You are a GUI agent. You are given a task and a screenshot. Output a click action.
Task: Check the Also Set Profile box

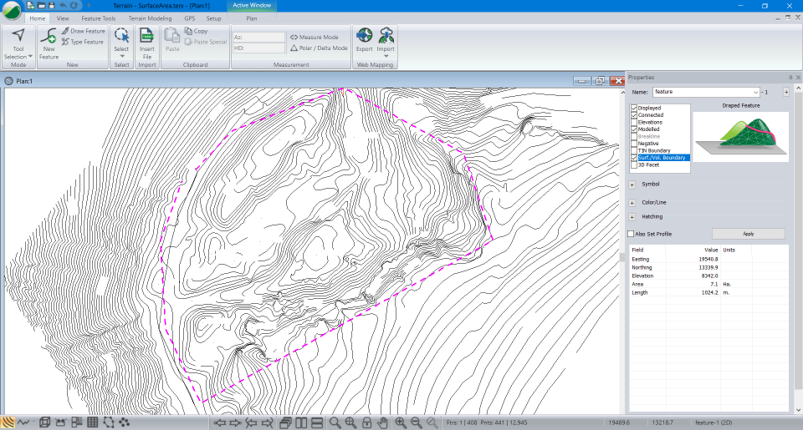point(630,234)
